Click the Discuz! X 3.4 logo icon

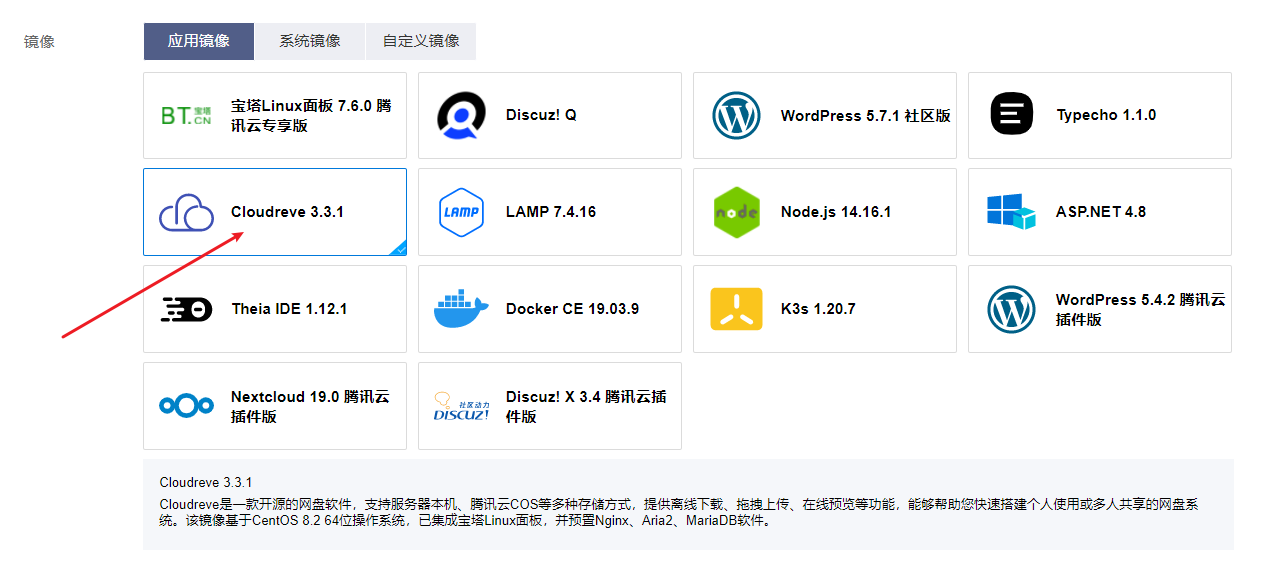[x=462, y=406]
